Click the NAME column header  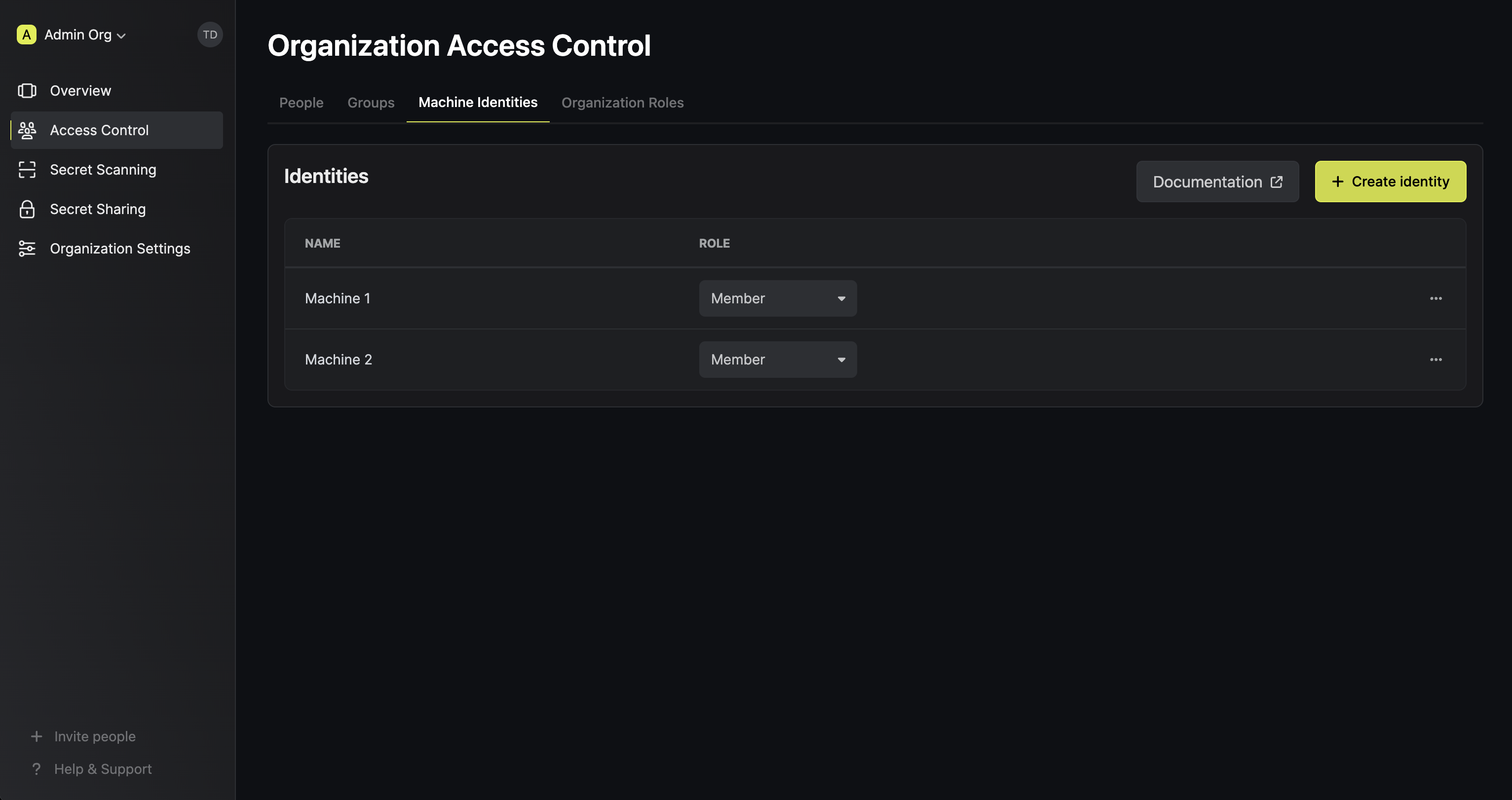click(322, 243)
